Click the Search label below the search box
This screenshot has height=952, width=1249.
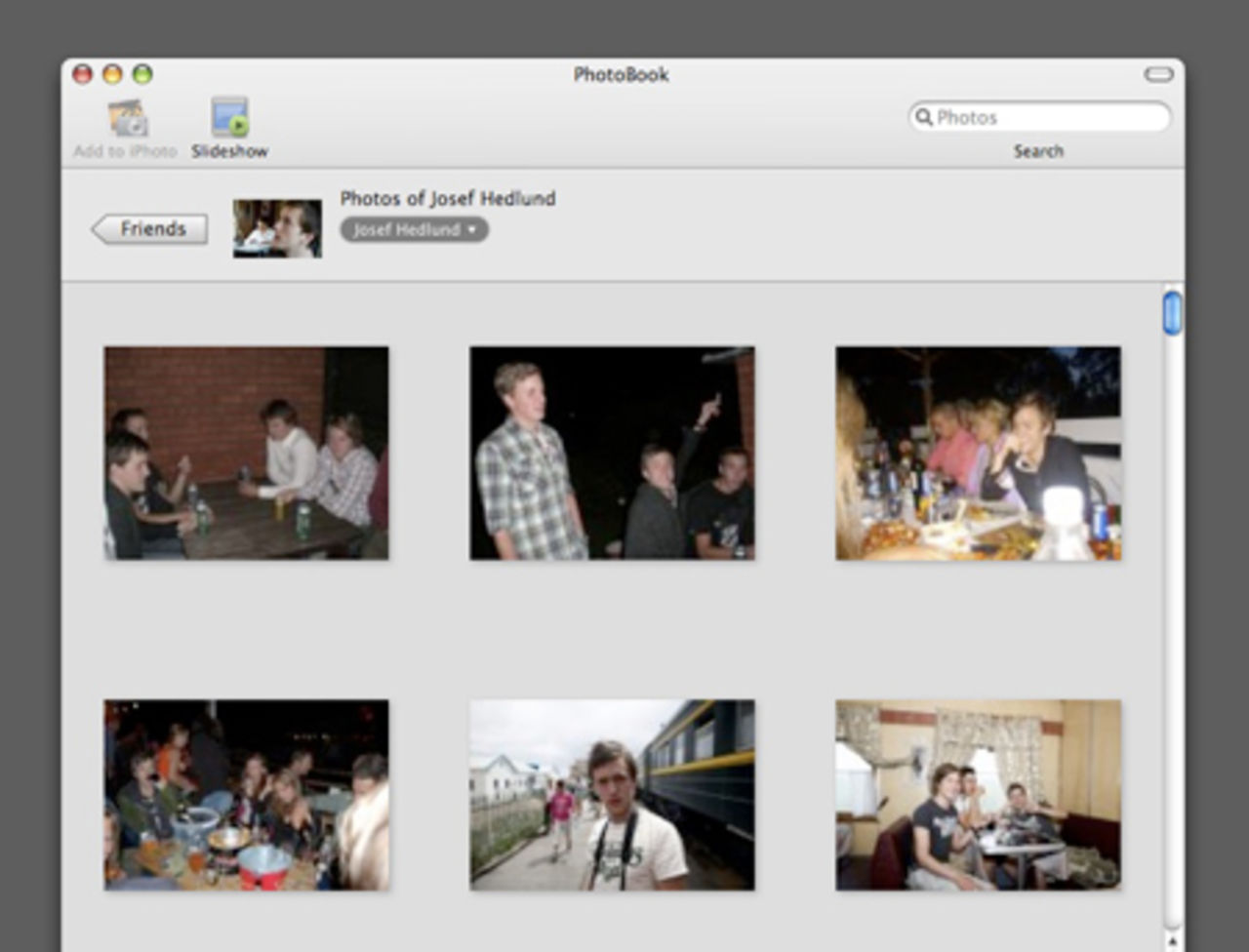(1038, 150)
